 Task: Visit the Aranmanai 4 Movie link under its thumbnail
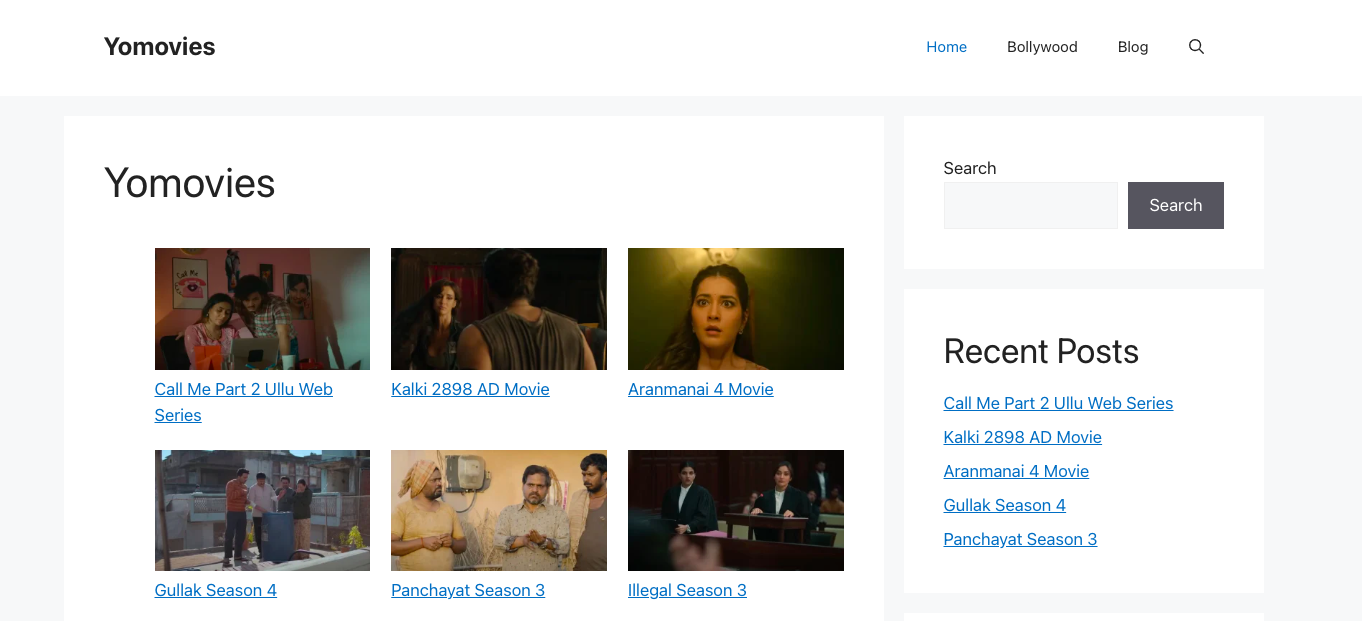coord(701,389)
